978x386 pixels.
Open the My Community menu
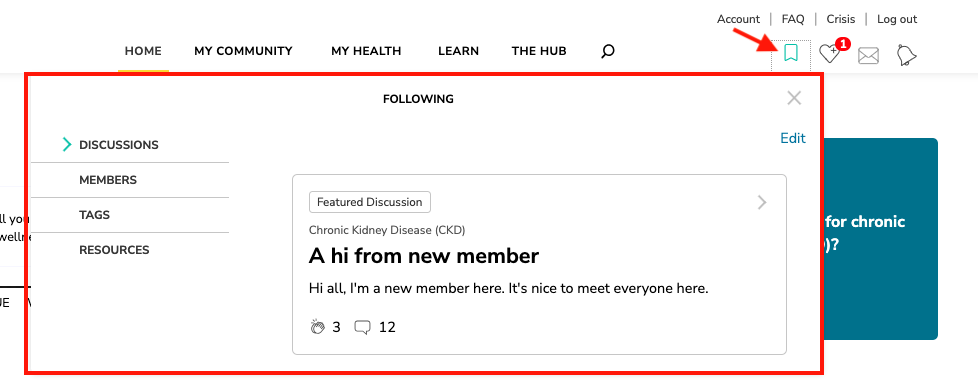(243, 51)
